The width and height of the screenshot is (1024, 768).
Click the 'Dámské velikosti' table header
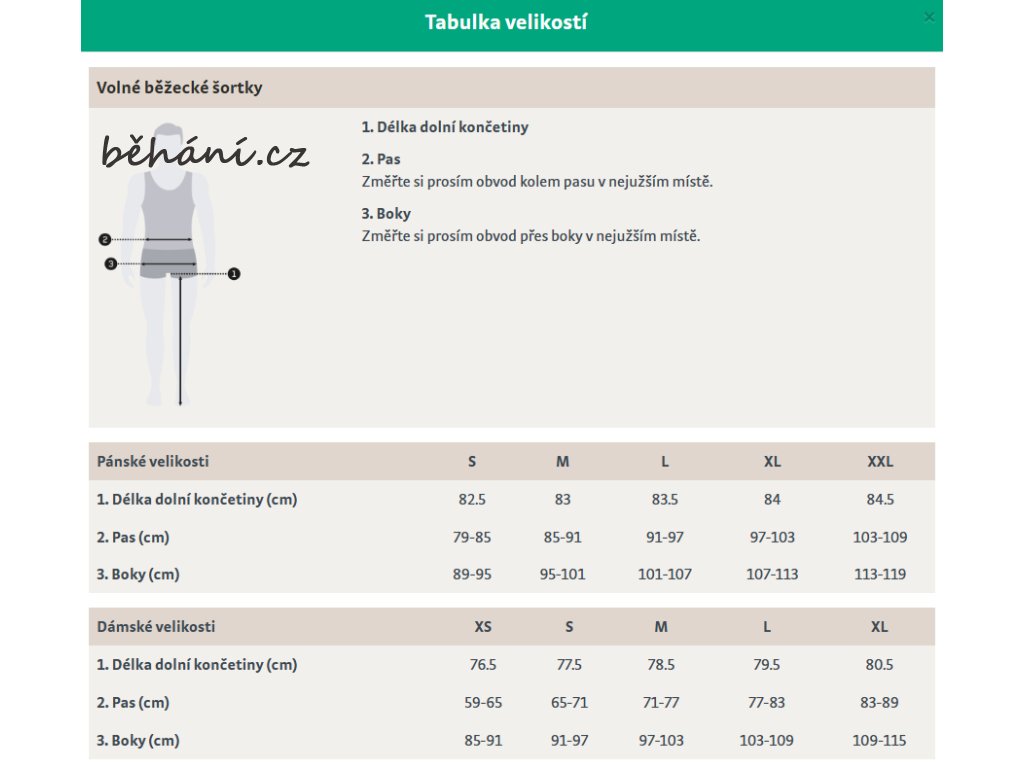pos(156,626)
